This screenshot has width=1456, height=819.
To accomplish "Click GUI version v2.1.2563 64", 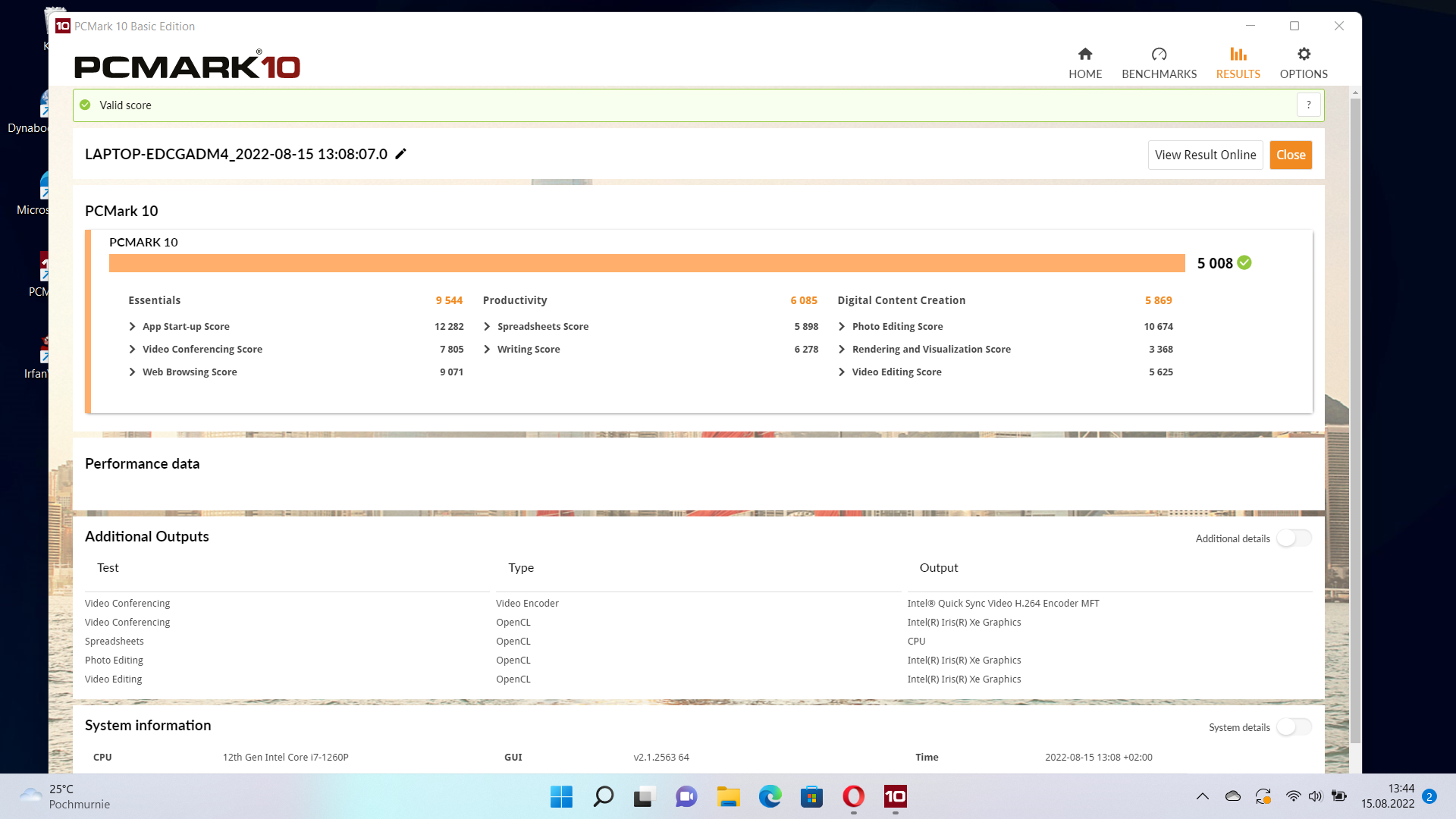I will [661, 757].
